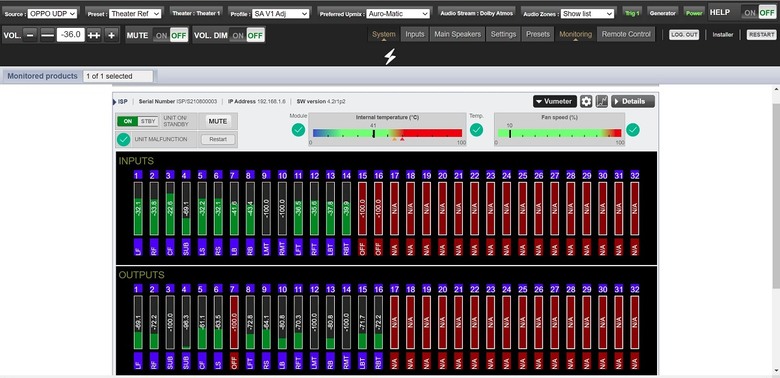
Task: Set VOL. DIM to OFF
Action: click(255, 35)
